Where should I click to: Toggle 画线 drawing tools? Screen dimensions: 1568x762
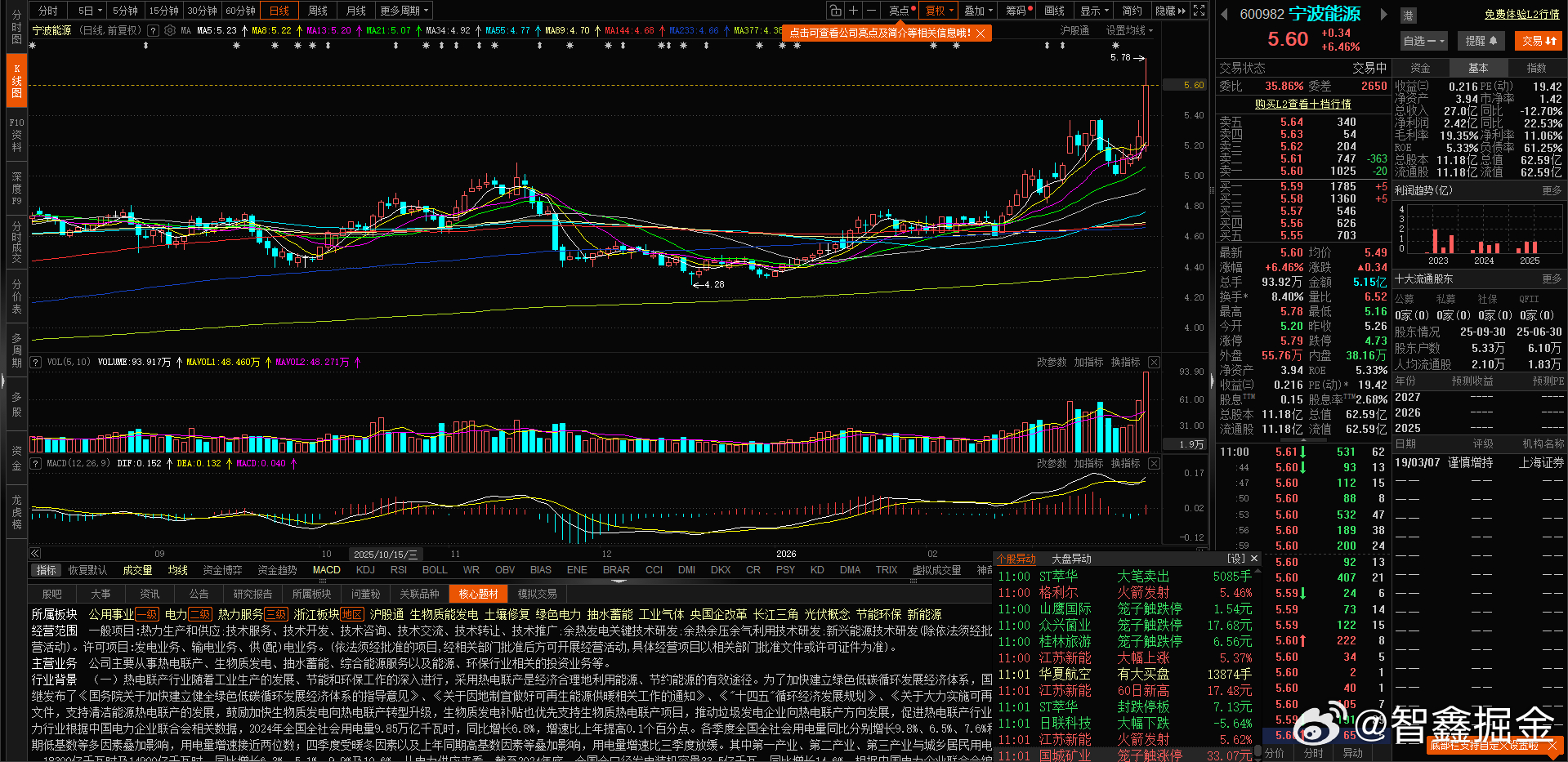point(1055,11)
